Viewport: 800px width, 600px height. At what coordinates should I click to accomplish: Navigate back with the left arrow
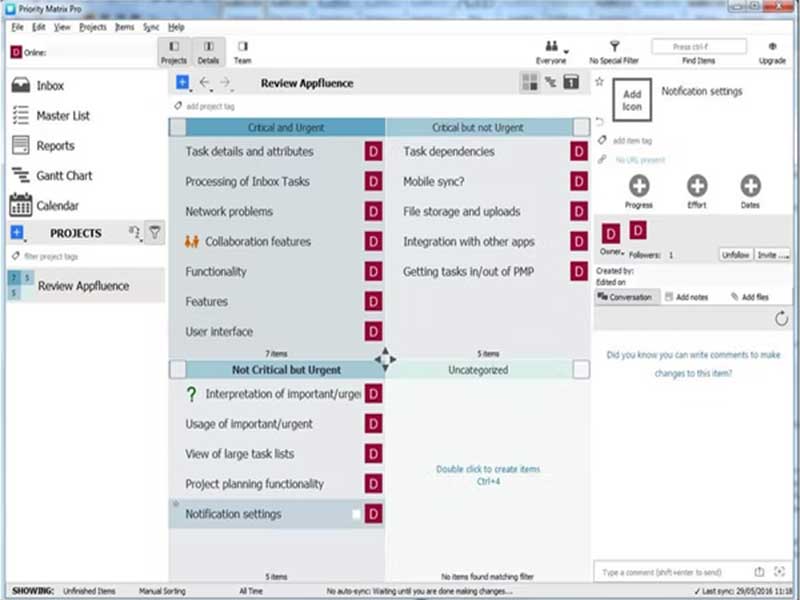coord(205,82)
